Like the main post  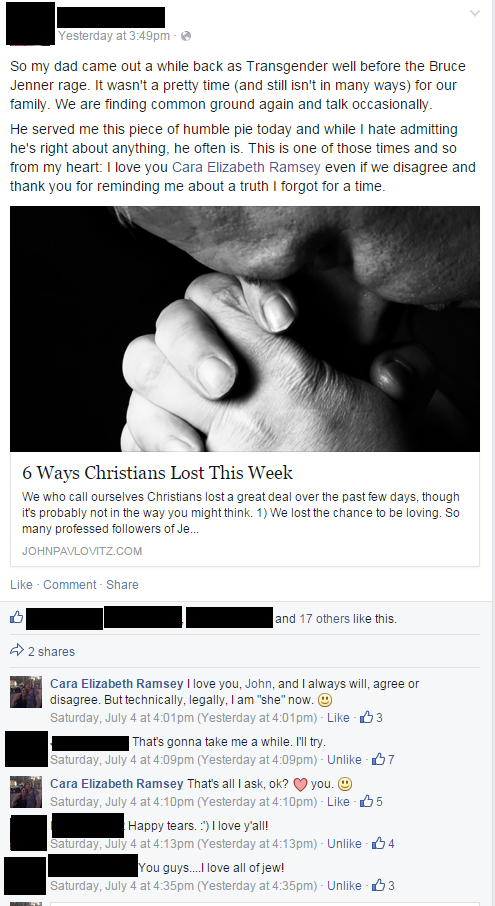21,584
